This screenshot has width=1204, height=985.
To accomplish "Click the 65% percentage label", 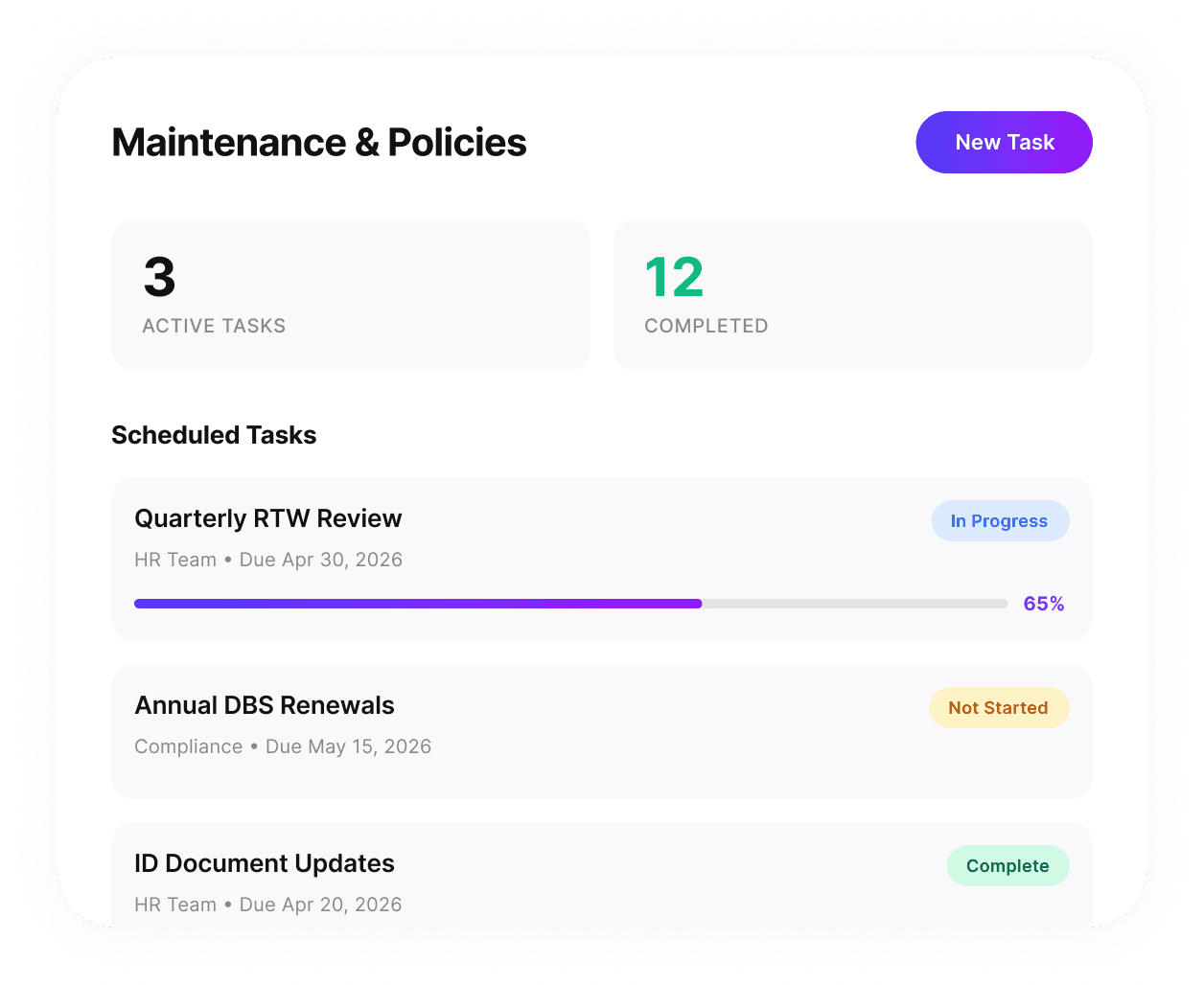I will pos(1043,604).
